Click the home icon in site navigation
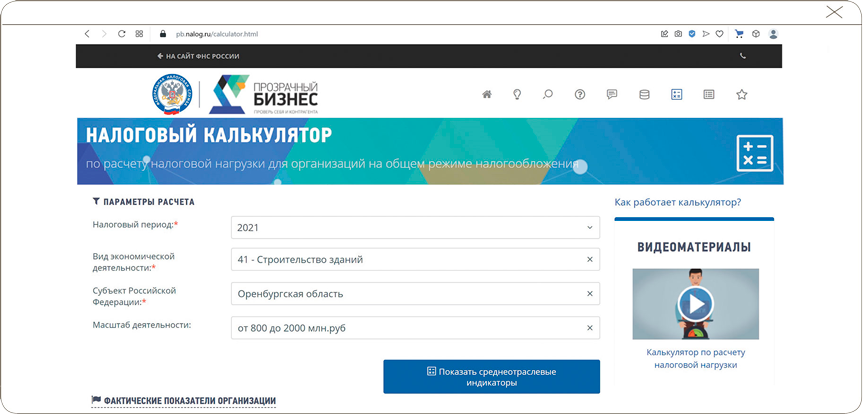The height and width of the screenshot is (414, 864). click(487, 95)
